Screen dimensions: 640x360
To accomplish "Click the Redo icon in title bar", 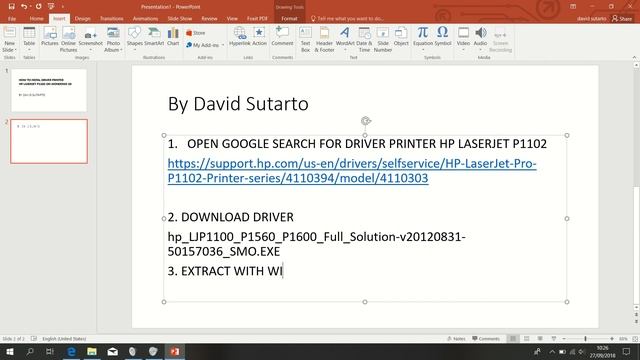I will click(x=38, y=7).
